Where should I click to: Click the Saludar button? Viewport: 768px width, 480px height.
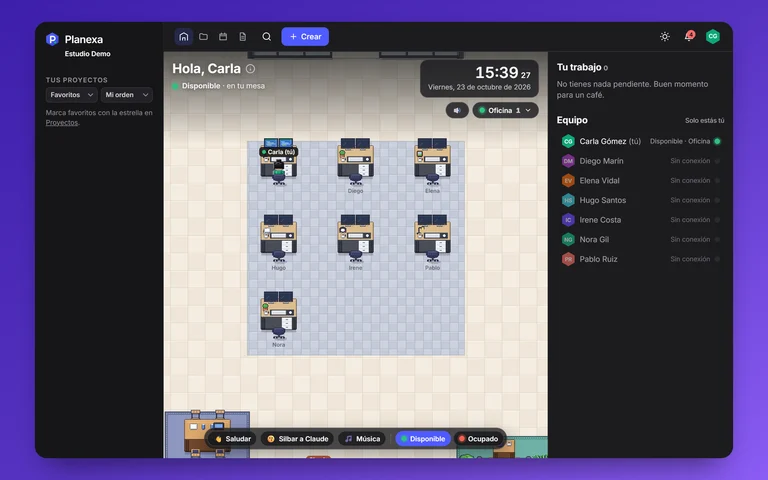(233, 439)
